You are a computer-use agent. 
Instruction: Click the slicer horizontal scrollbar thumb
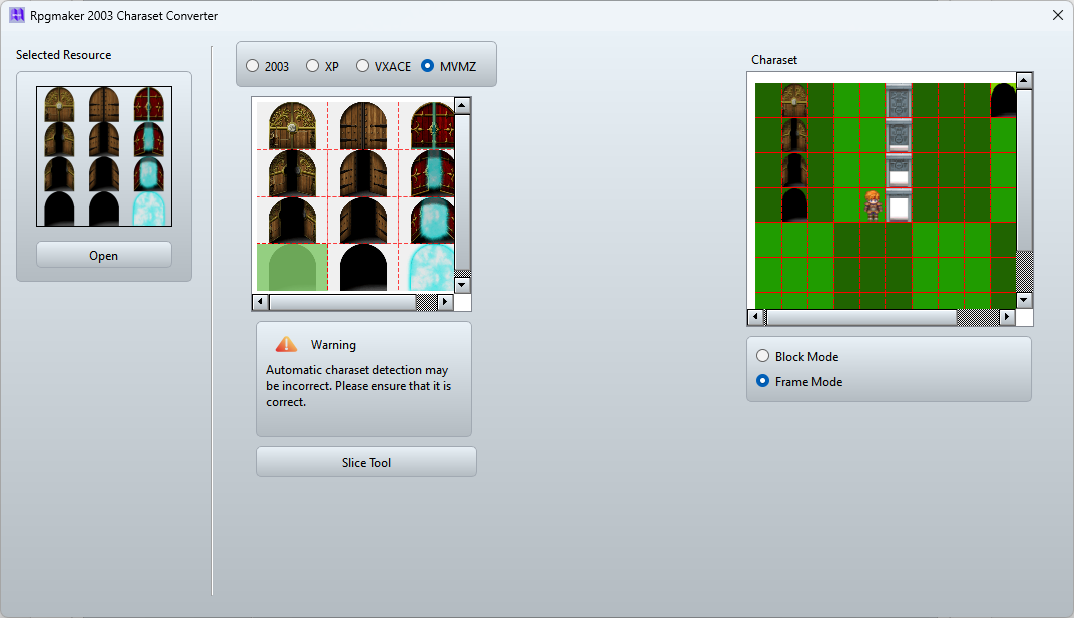point(342,301)
